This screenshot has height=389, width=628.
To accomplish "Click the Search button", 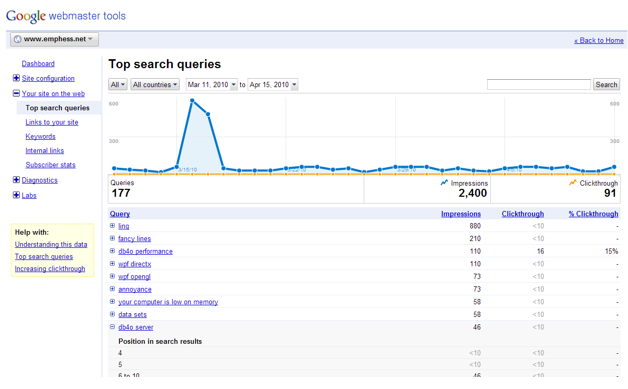I will pyautogui.click(x=606, y=85).
